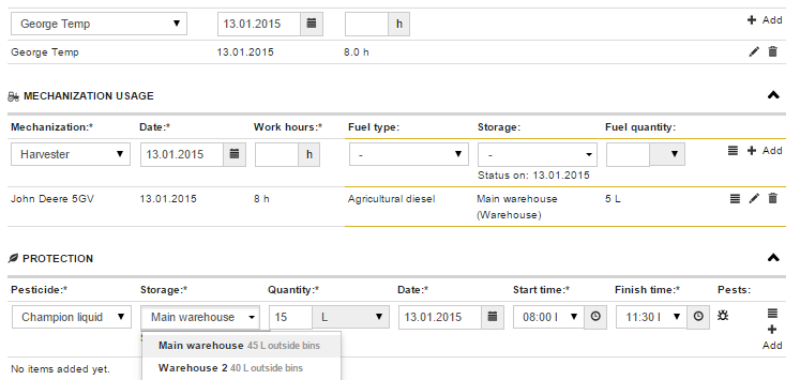The image size is (800, 380).
Task: Add the George Temp worker entry
Action: click(764, 20)
